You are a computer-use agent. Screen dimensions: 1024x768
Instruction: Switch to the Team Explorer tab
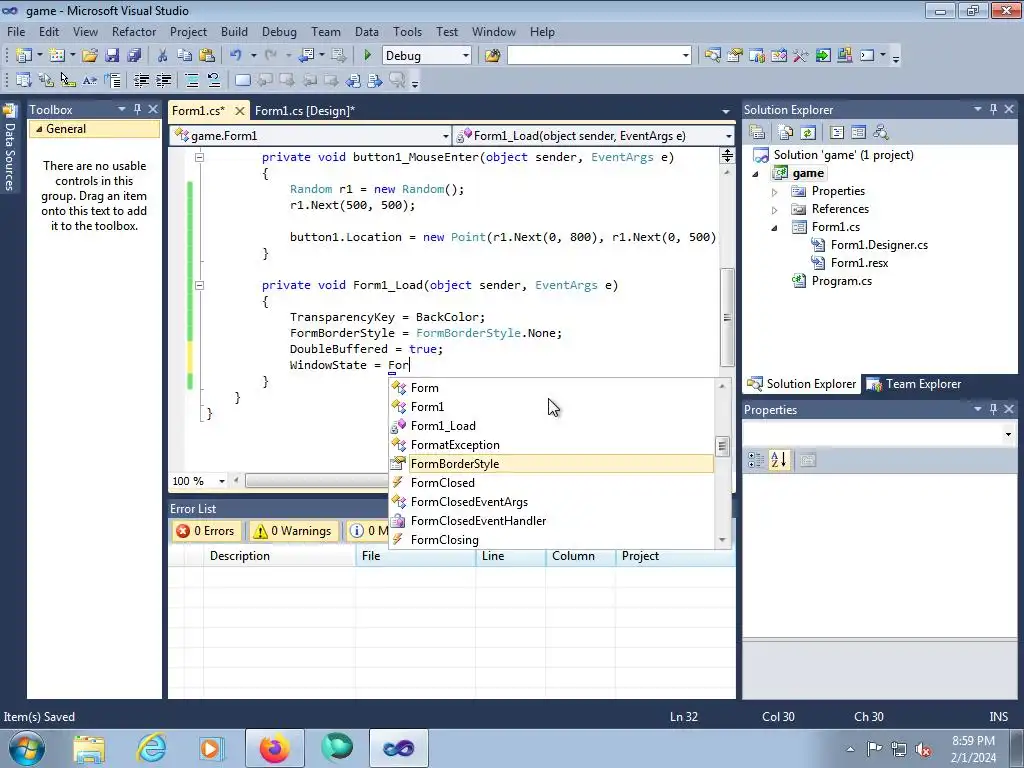click(x=914, y=384)
